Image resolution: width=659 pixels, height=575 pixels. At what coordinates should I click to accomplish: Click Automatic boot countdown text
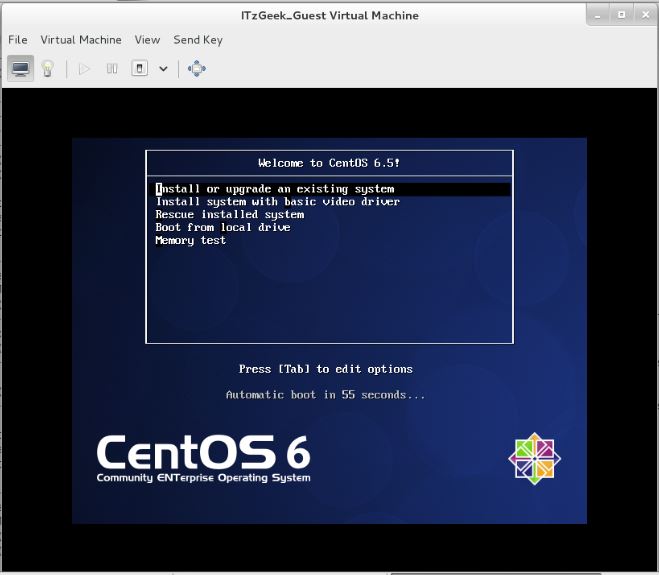coord(326,395)
